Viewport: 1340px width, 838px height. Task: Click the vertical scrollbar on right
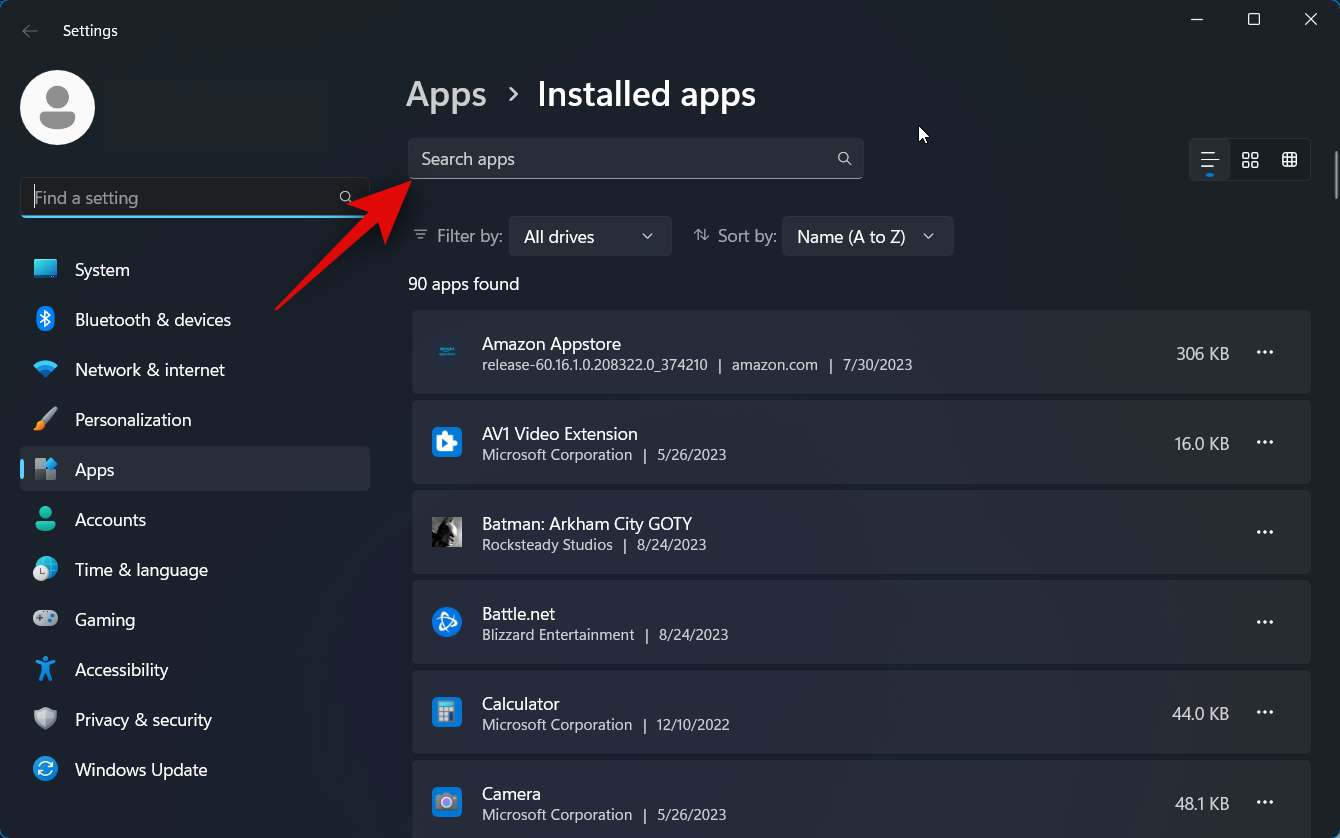coord(1335,175)
